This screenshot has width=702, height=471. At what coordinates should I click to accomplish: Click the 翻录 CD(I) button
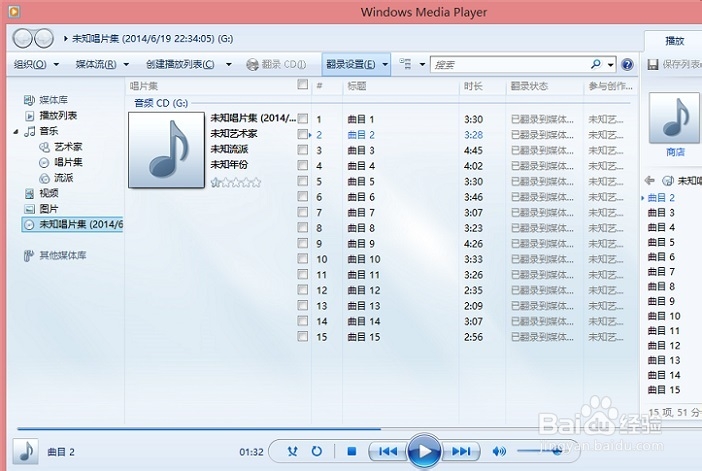click(276, 64)
